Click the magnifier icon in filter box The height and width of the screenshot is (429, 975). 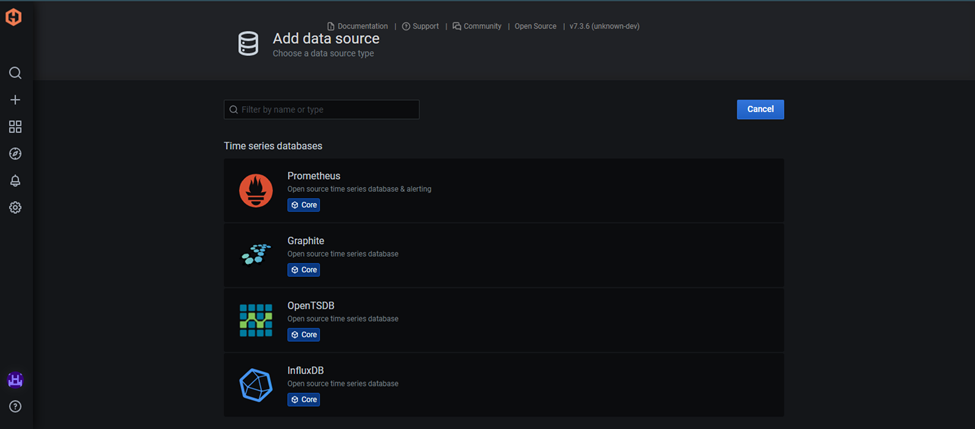coord(233,109)
